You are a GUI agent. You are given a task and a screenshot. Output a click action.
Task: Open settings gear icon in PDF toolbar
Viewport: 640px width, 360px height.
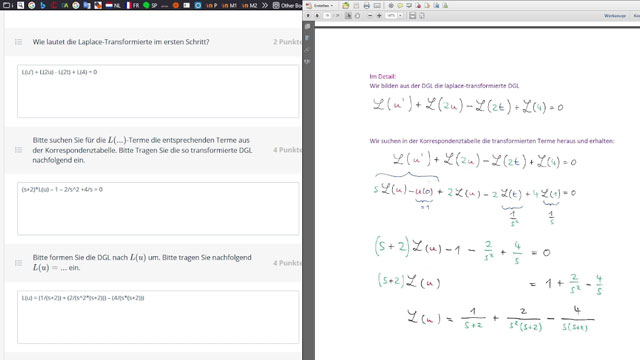(391, 5)
